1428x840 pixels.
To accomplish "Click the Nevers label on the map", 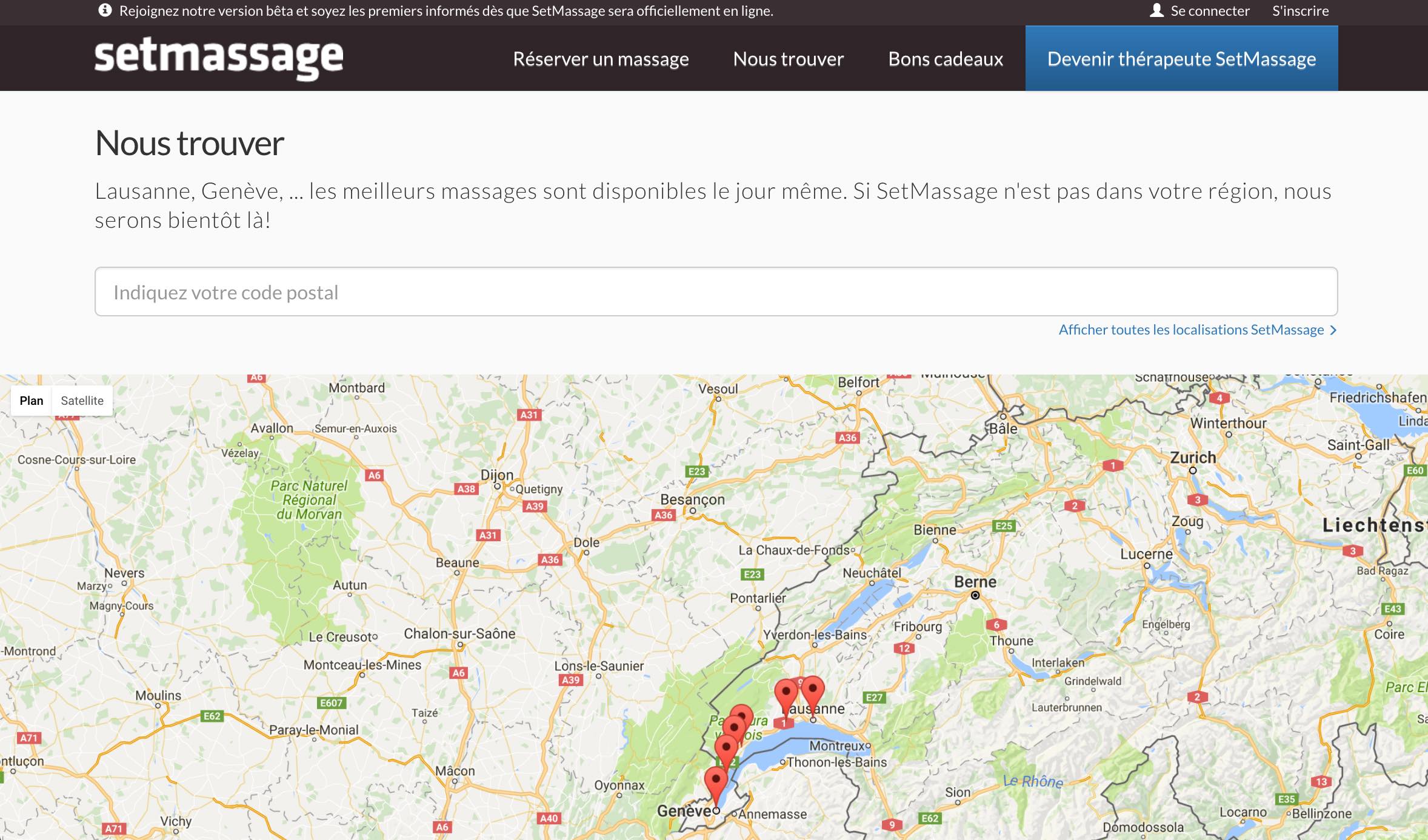I will 124,573.
